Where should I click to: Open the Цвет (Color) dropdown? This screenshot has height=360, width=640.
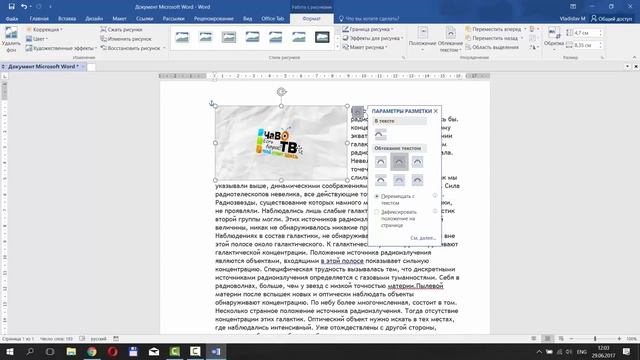[x=36, y=39]
